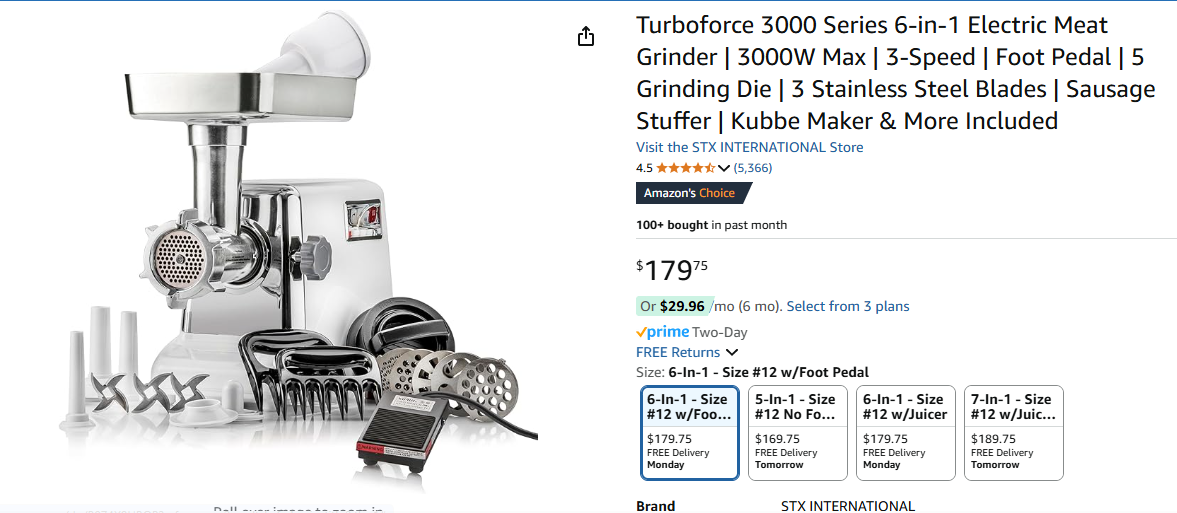Expand the FREE Returns dropdown arrow

pos(732,352)
